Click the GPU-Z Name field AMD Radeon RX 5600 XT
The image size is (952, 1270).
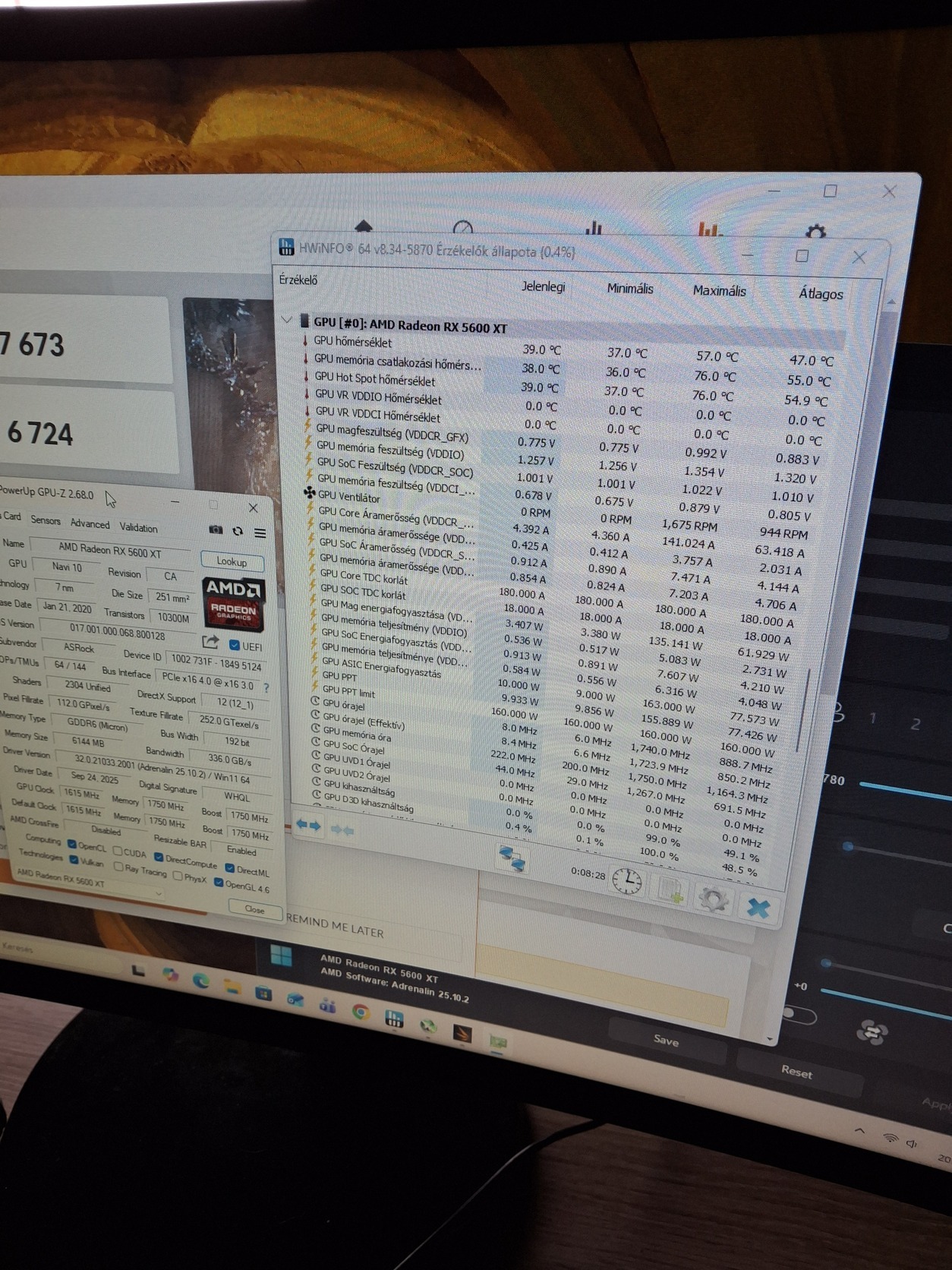[109, 549]
